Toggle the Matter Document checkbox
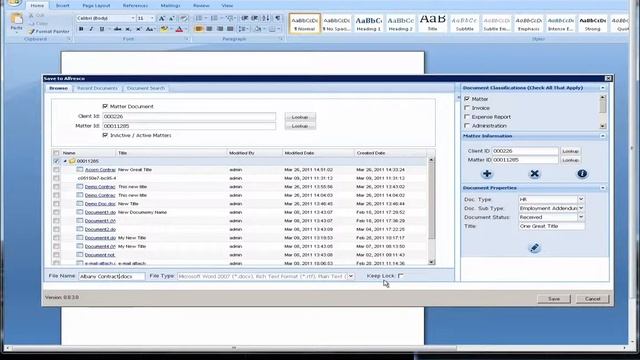The image size is (640, 360). pyautogui.click(x=105, y=106)
